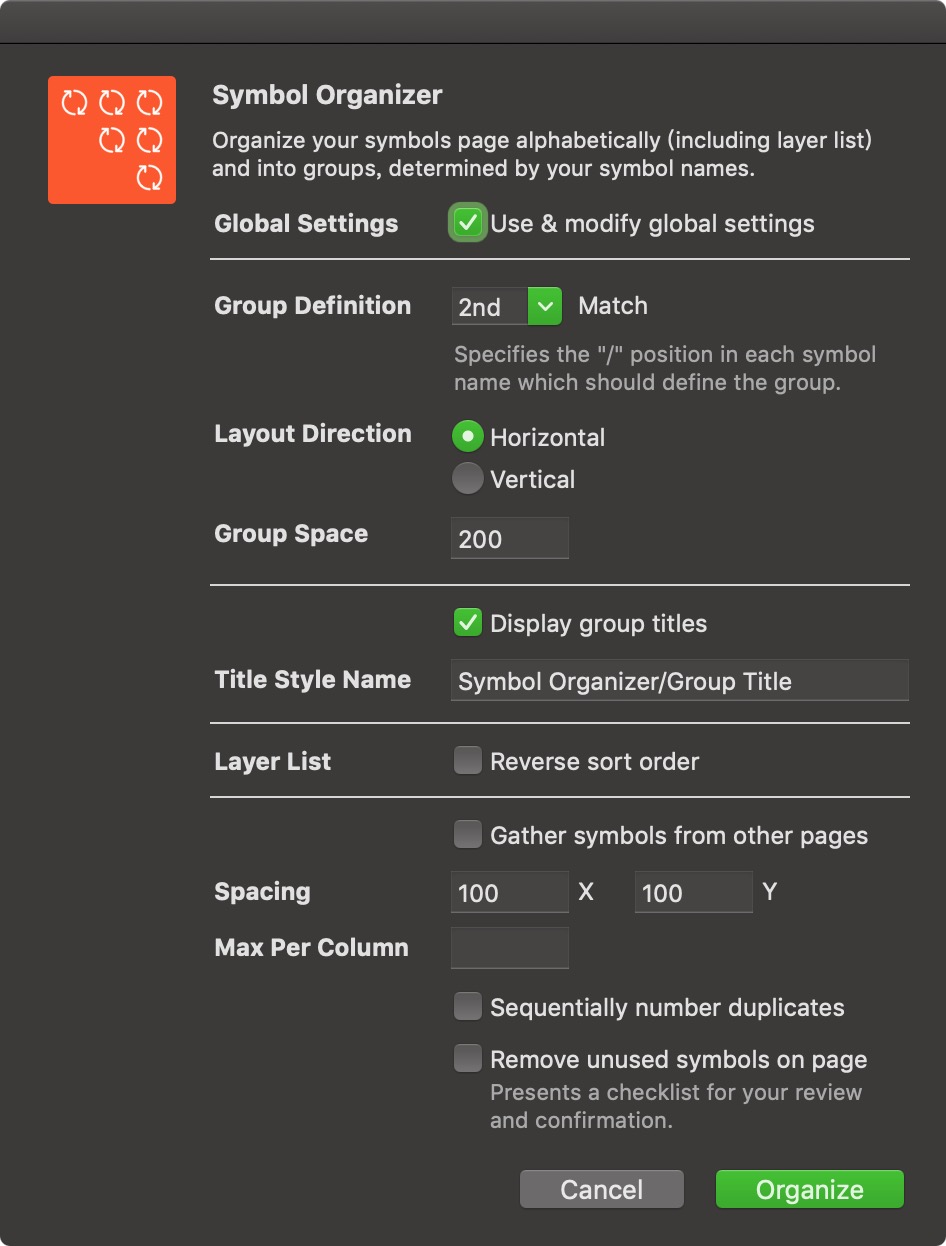Click the orange Symbol Organizer plugin icon
The height and width of the screenshot is (1246, 946).
(112, 140)
